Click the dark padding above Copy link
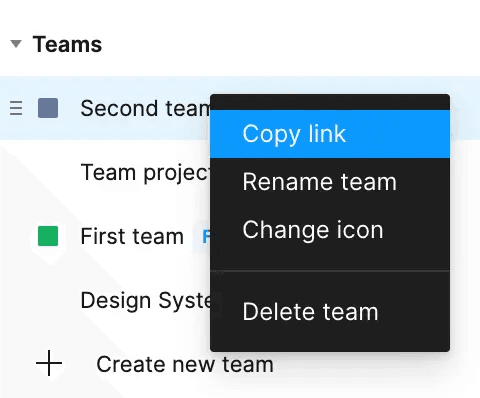Image resolution: width=480 pixels, height=398 pixels. pyautogui.click(x=330, y=102)
